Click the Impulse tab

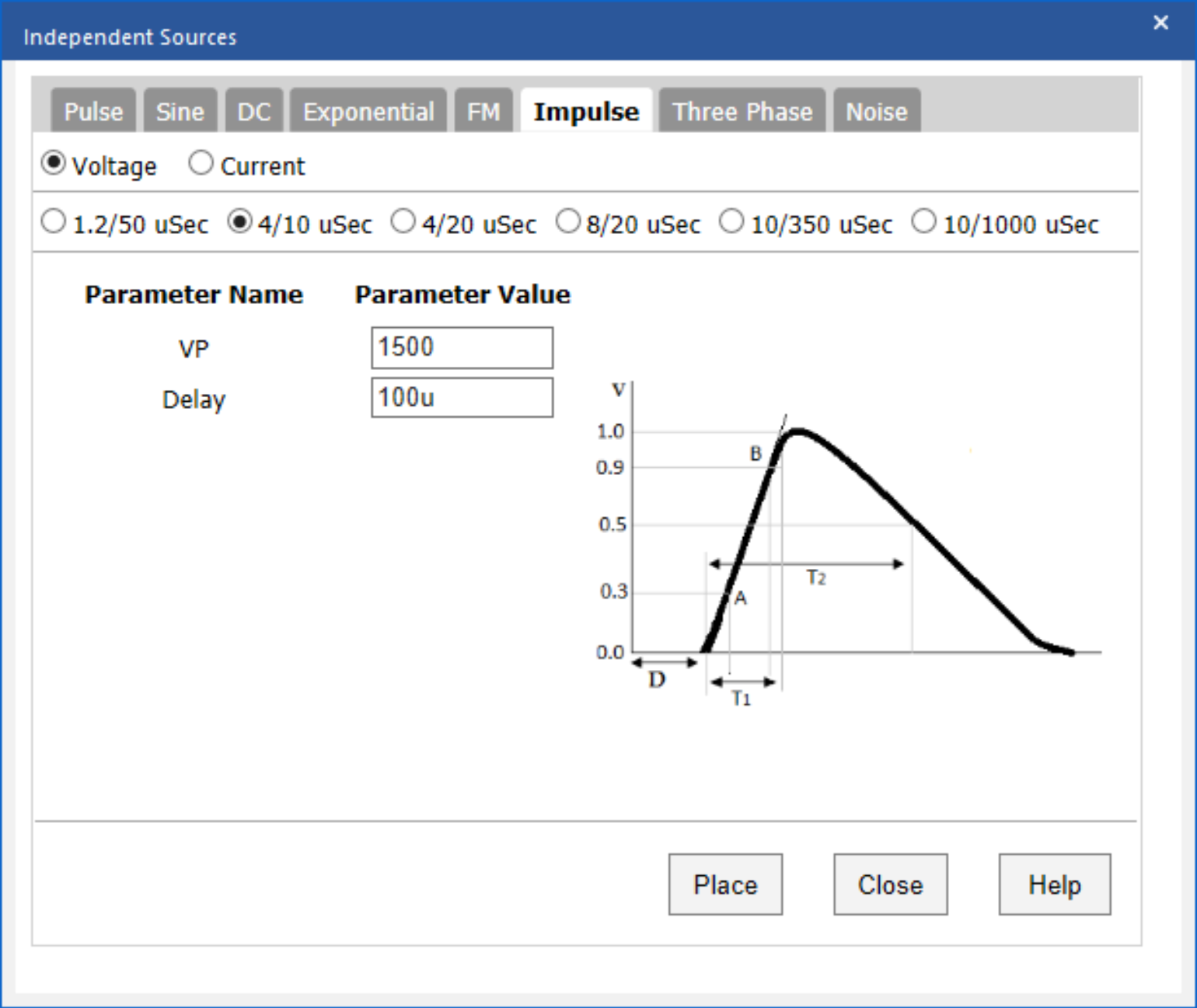pos(586,111)
